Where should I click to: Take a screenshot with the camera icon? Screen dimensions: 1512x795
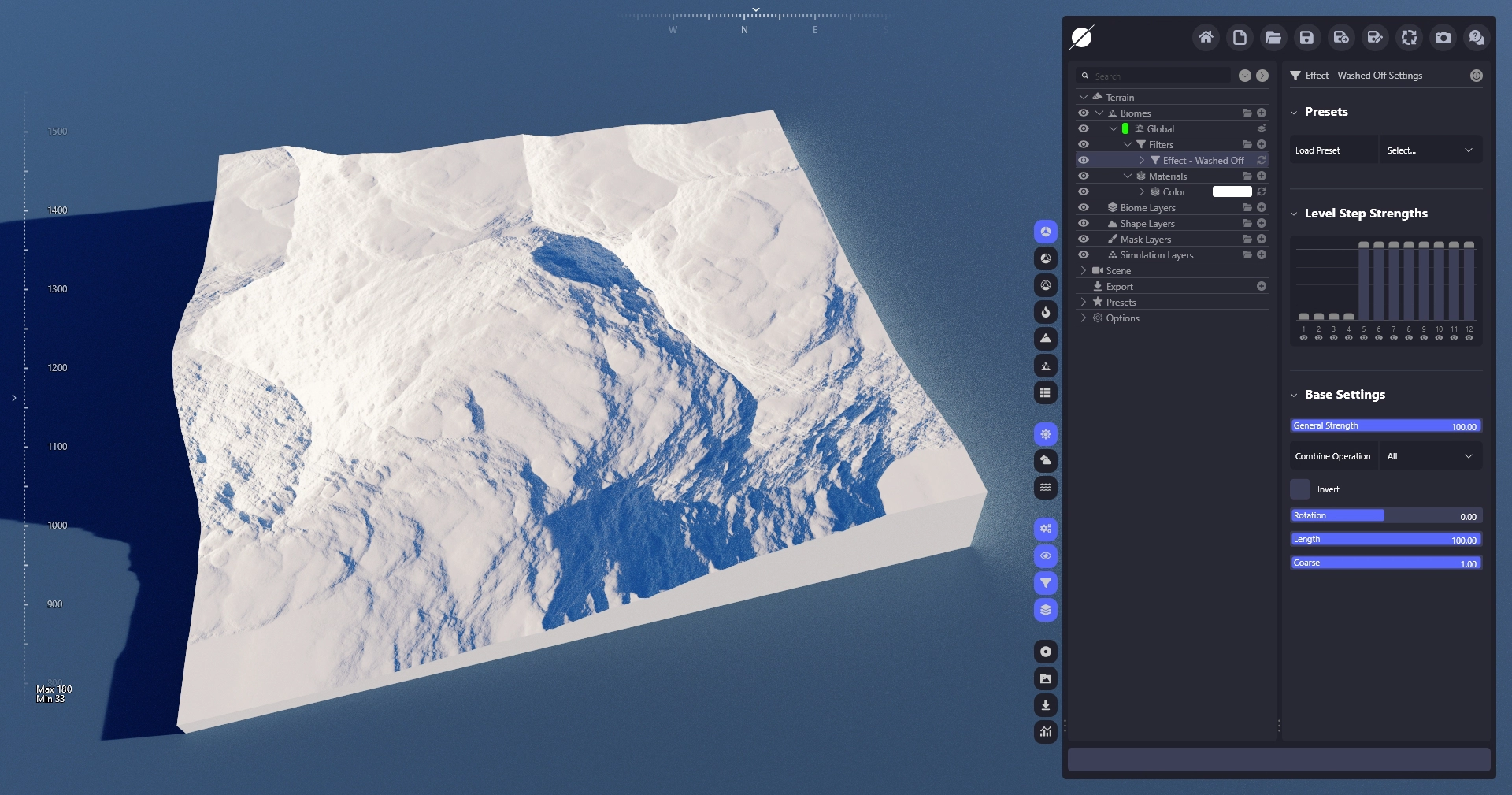click(1443, 37)
